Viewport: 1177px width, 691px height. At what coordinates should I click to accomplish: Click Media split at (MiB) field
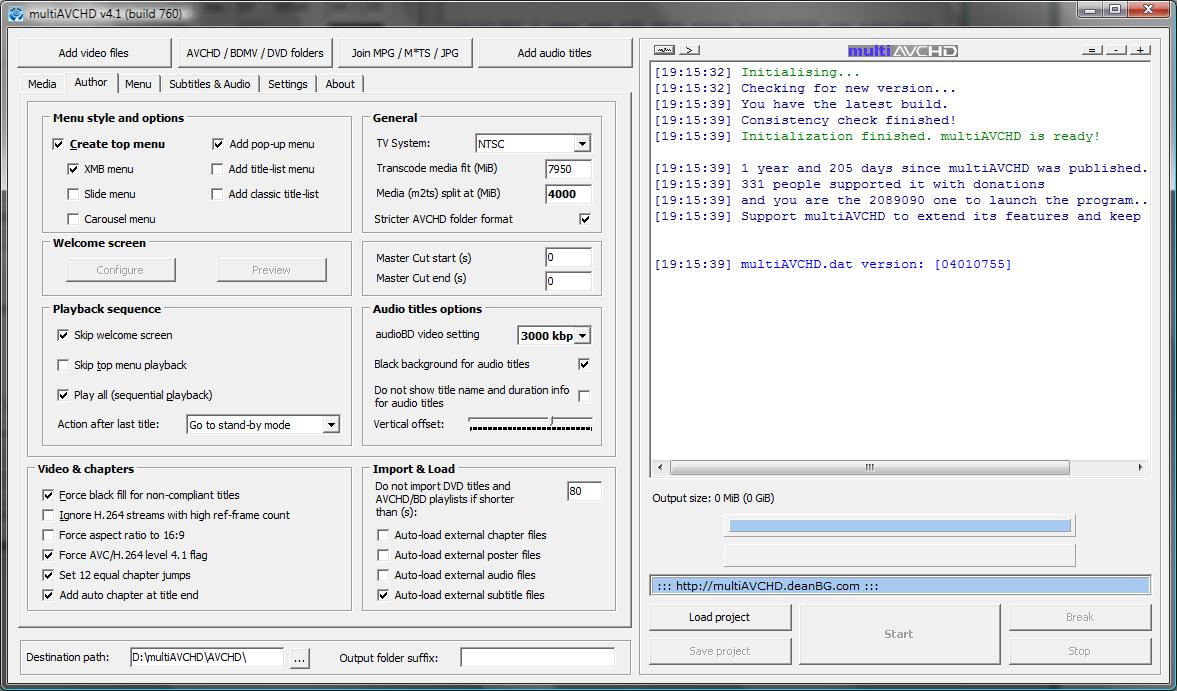point(568,194)
